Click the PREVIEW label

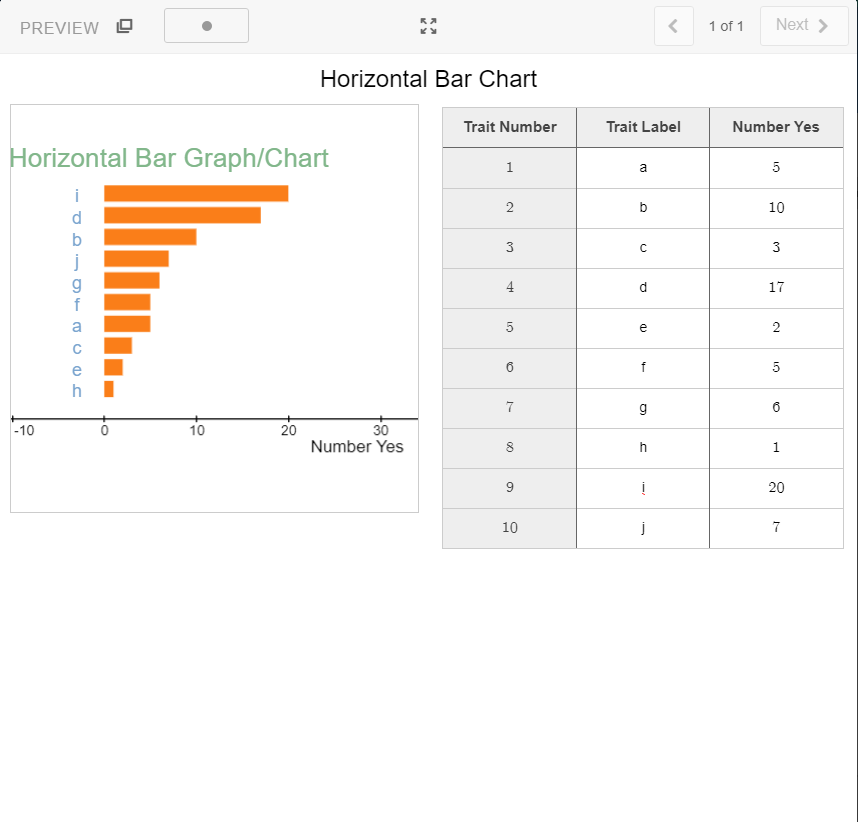(x=59, y=28)
